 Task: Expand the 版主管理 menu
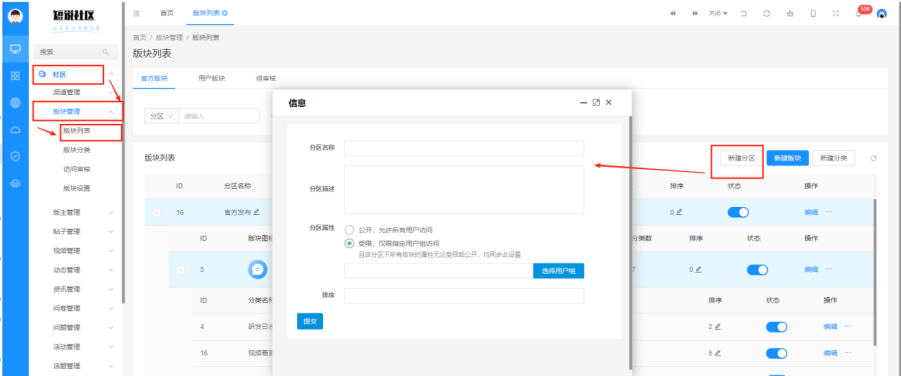tap(111, 212)
